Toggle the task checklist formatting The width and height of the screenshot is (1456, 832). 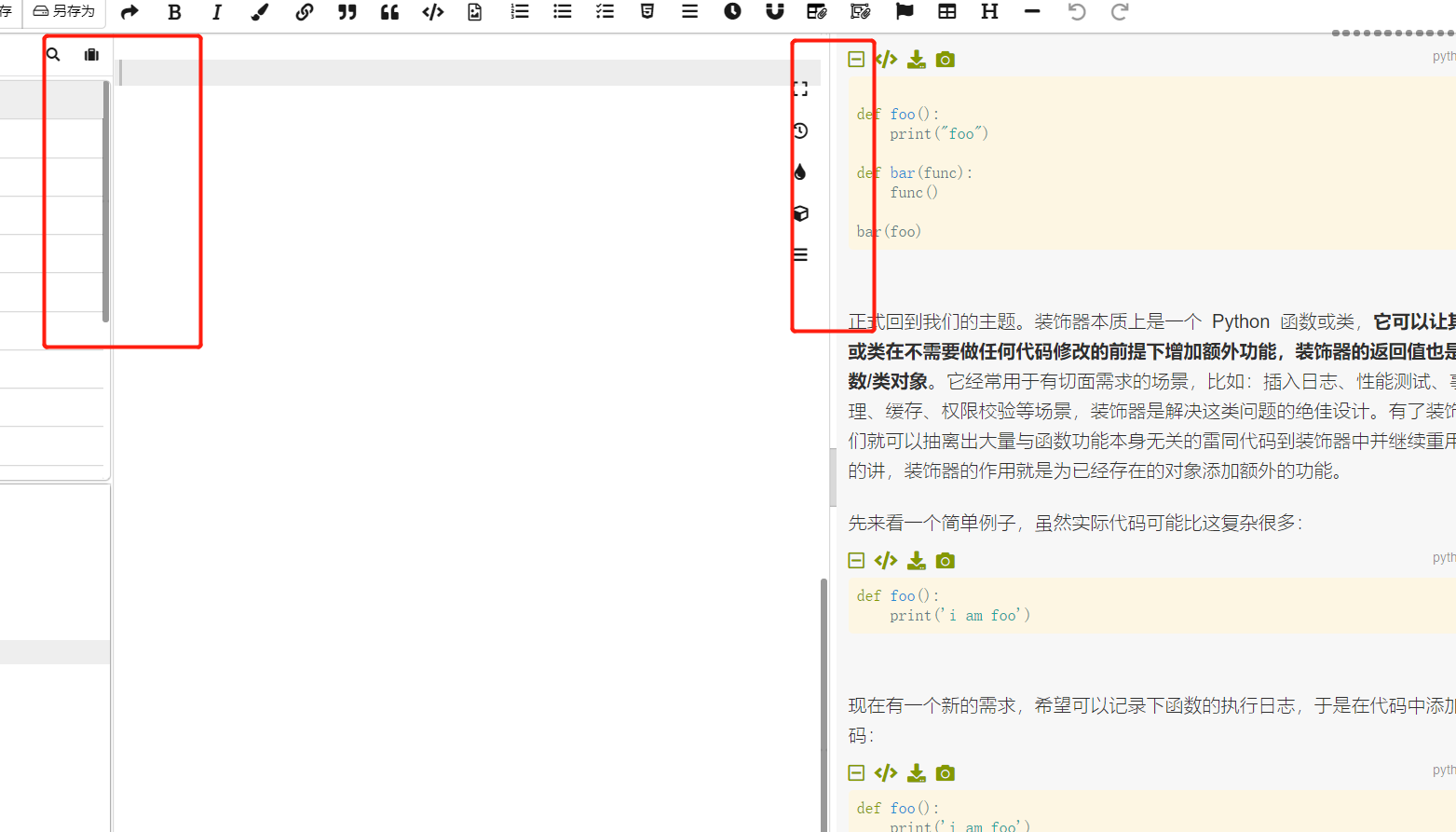pyautogui.click(x=605, y=12)
